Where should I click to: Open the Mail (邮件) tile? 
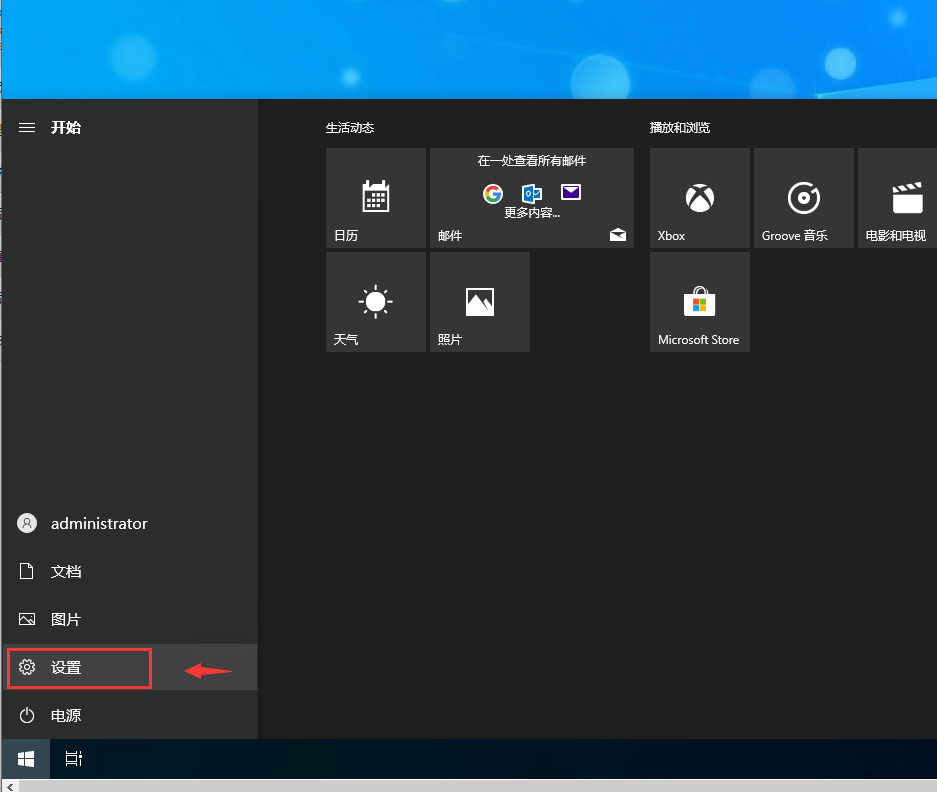(531, 198)
